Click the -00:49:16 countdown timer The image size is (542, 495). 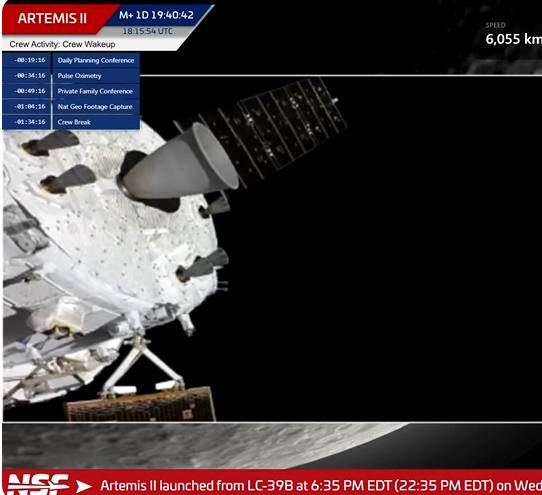point(30,91)
